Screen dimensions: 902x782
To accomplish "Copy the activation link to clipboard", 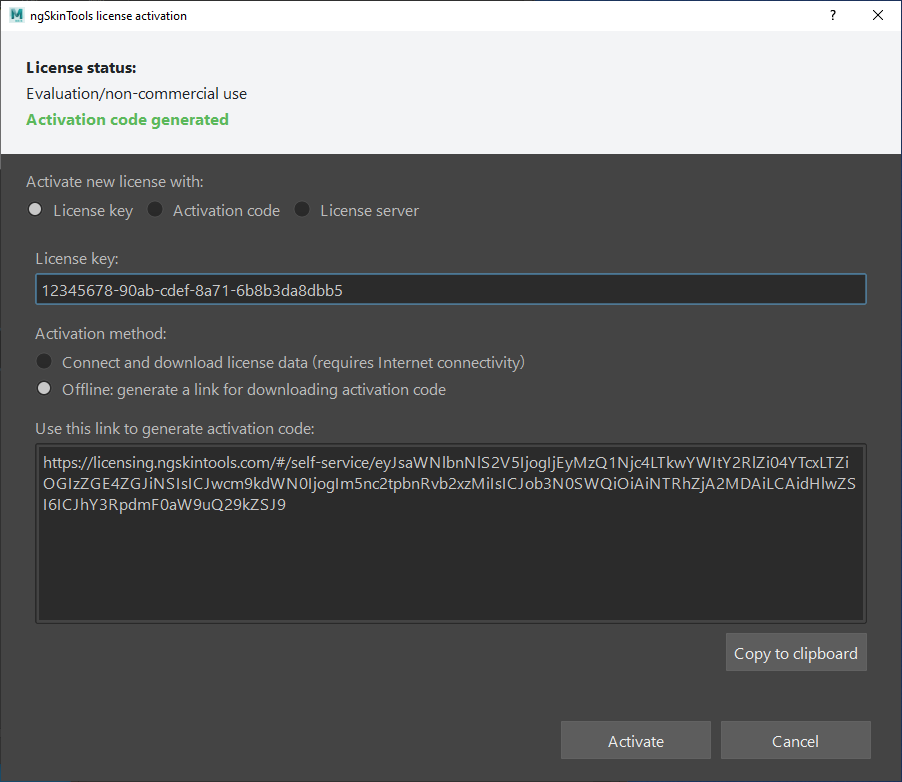I will [796, 653].
